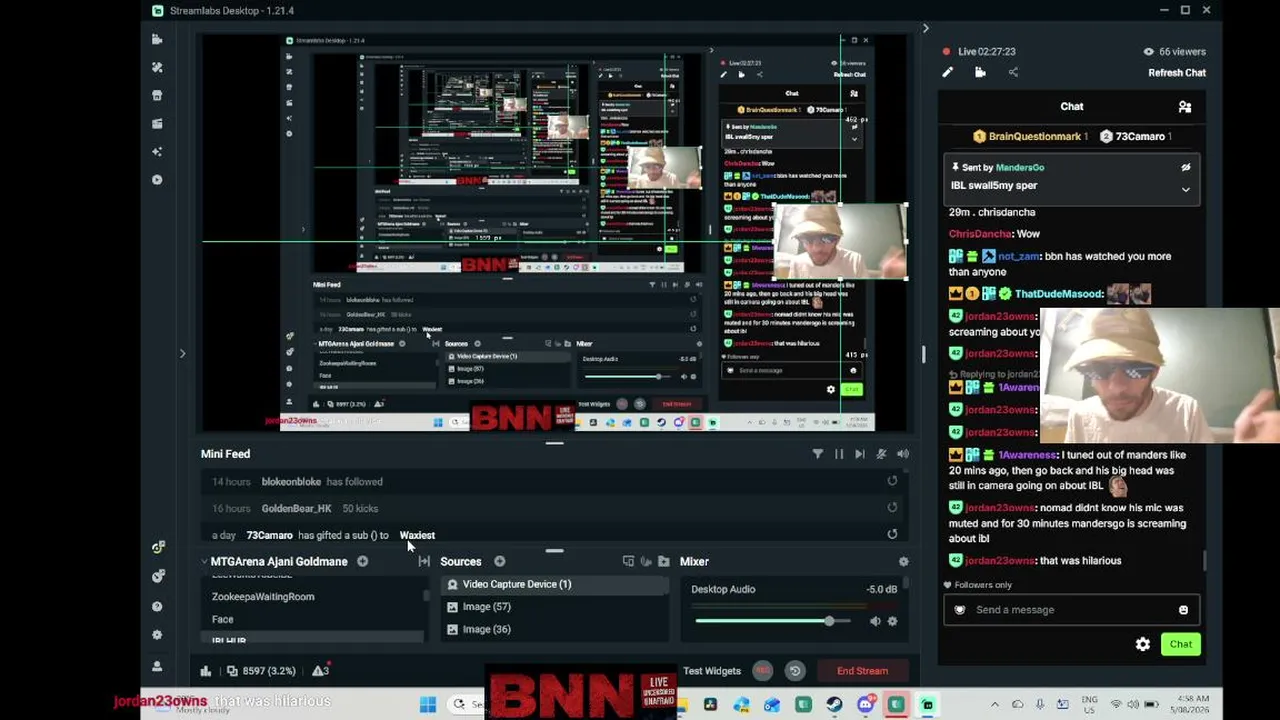The width and height of the screenshot is (1280, 720).
Task: Mute the Desktop Audio channel
Action: pyautogui.click(x=875, y=621)
